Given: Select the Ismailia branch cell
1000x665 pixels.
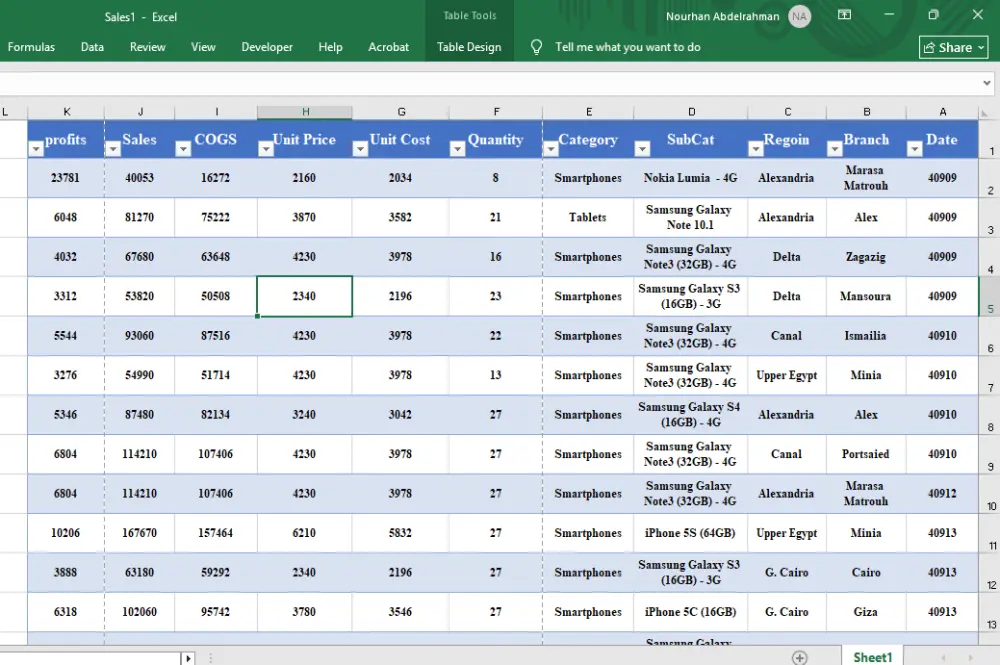Looking at the screenshot, I should tap(866, 336).
